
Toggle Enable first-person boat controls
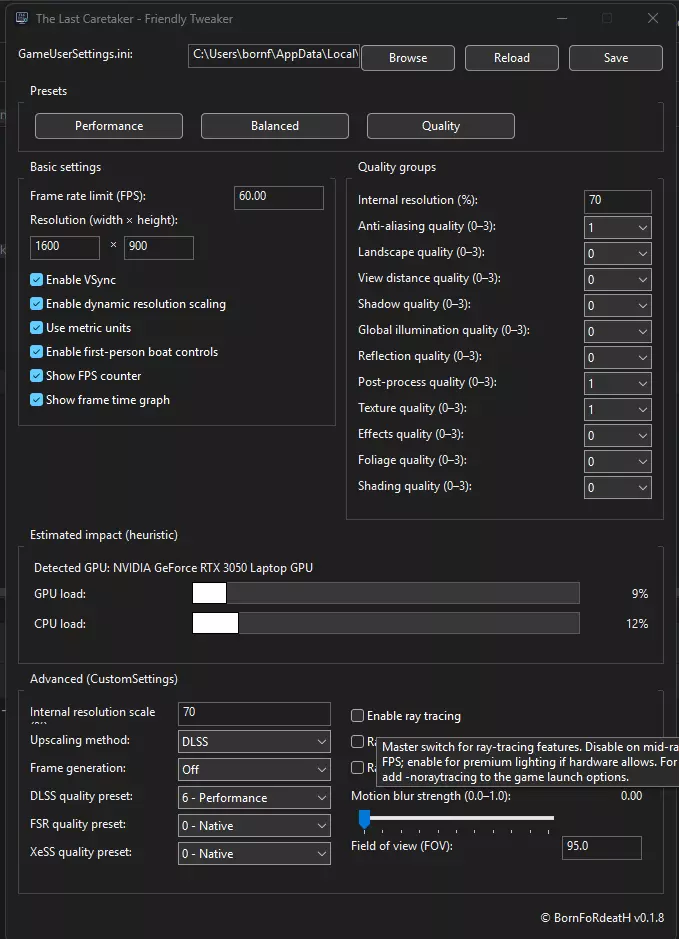click(x=37, y=352)
